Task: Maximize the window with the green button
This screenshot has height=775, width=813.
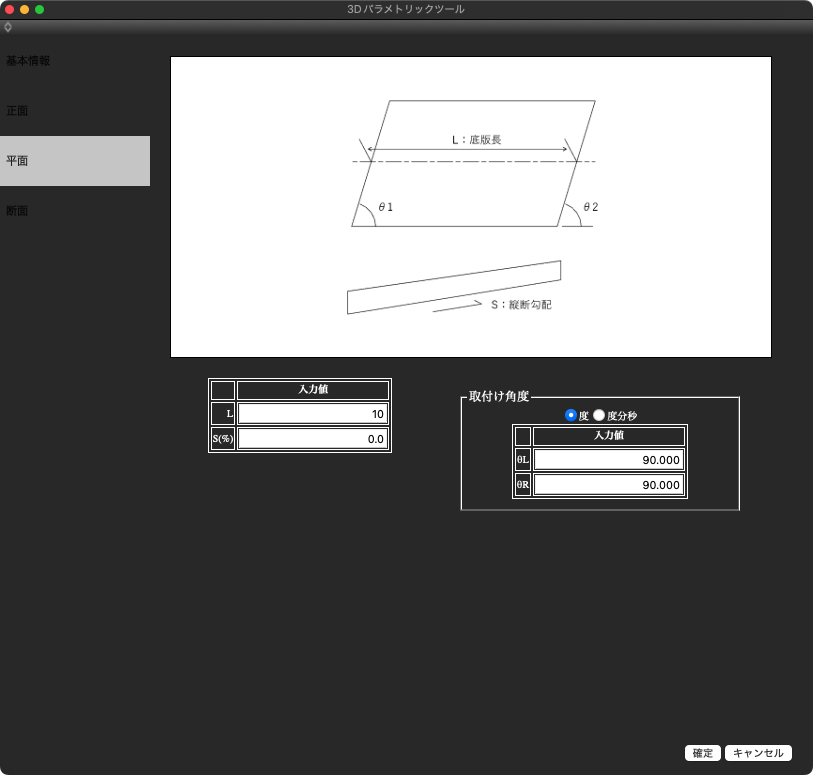Action: [x=40, y=9]
